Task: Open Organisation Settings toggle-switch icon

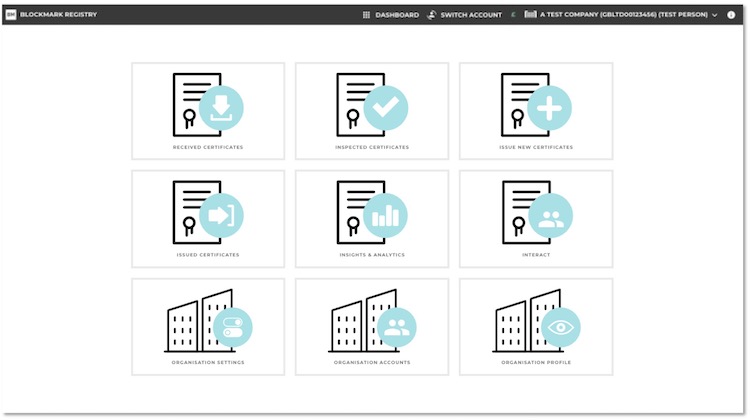Action: point(231,326)
